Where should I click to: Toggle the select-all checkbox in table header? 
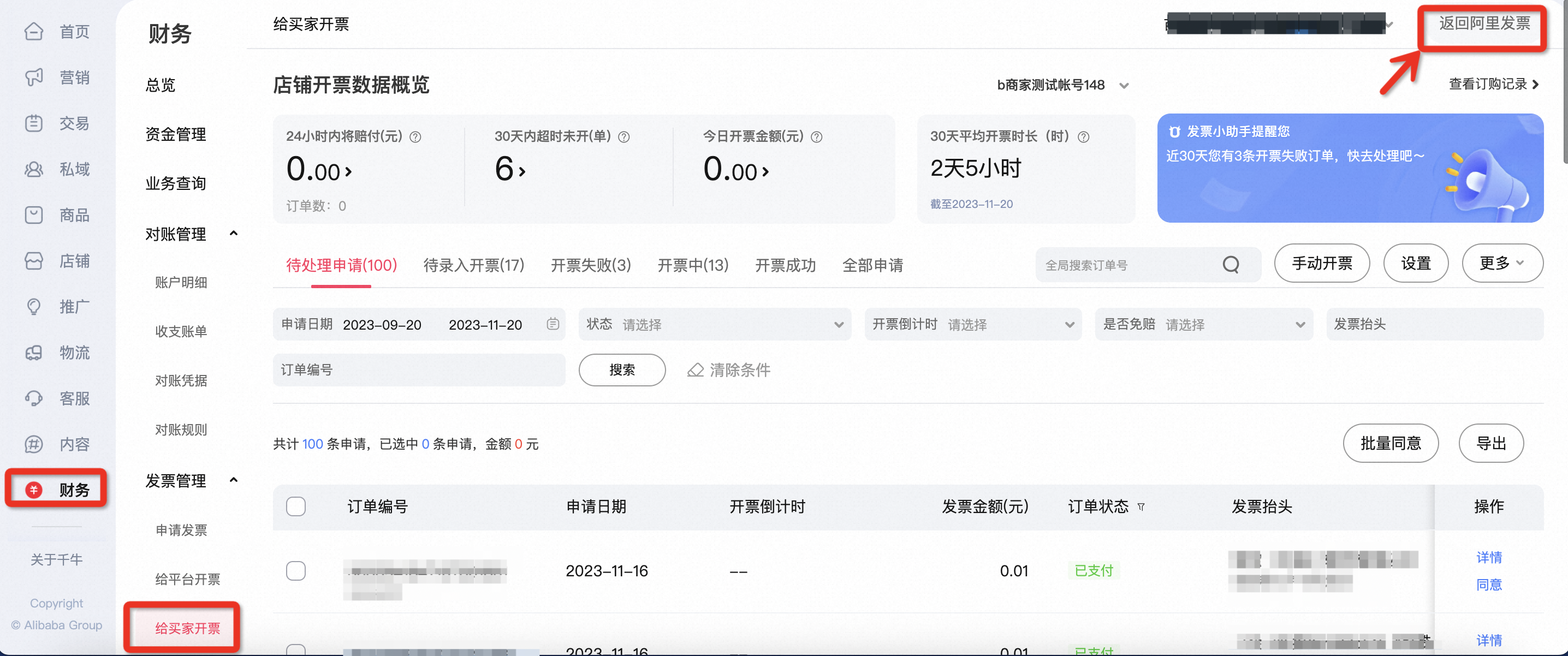click(296, 506)
